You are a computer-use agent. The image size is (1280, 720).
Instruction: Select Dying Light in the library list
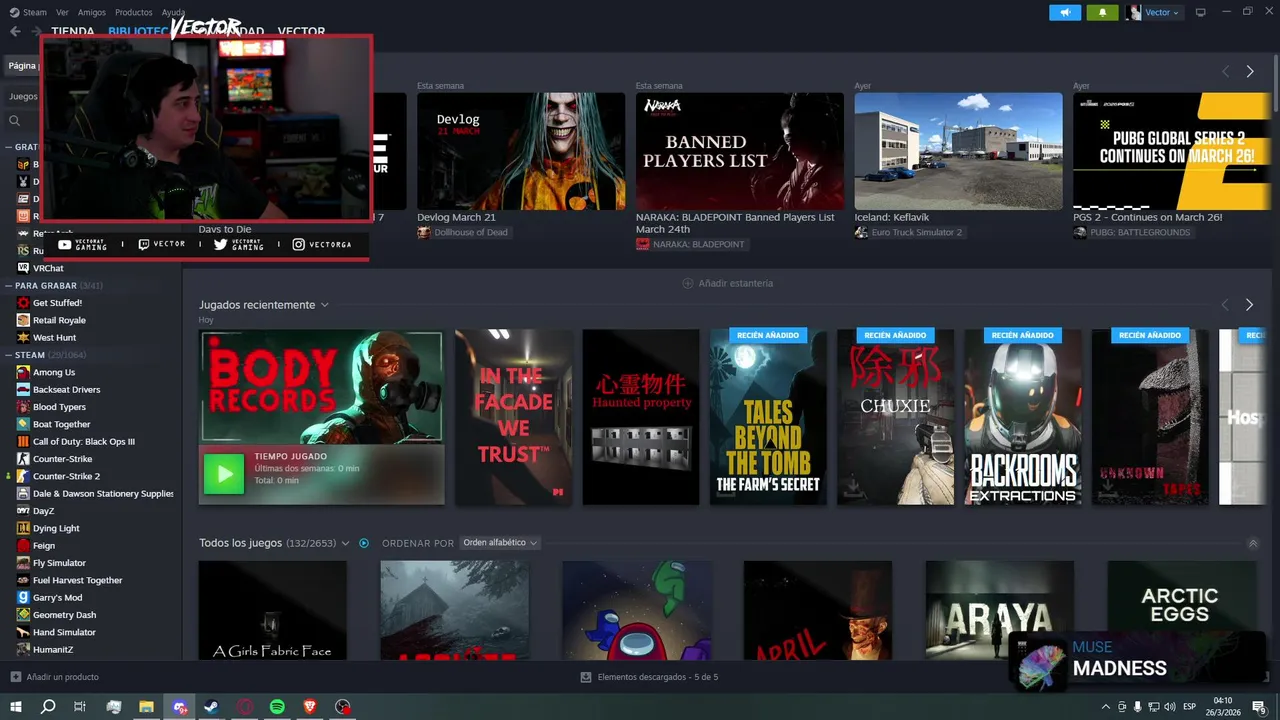(x=56, y=528)
